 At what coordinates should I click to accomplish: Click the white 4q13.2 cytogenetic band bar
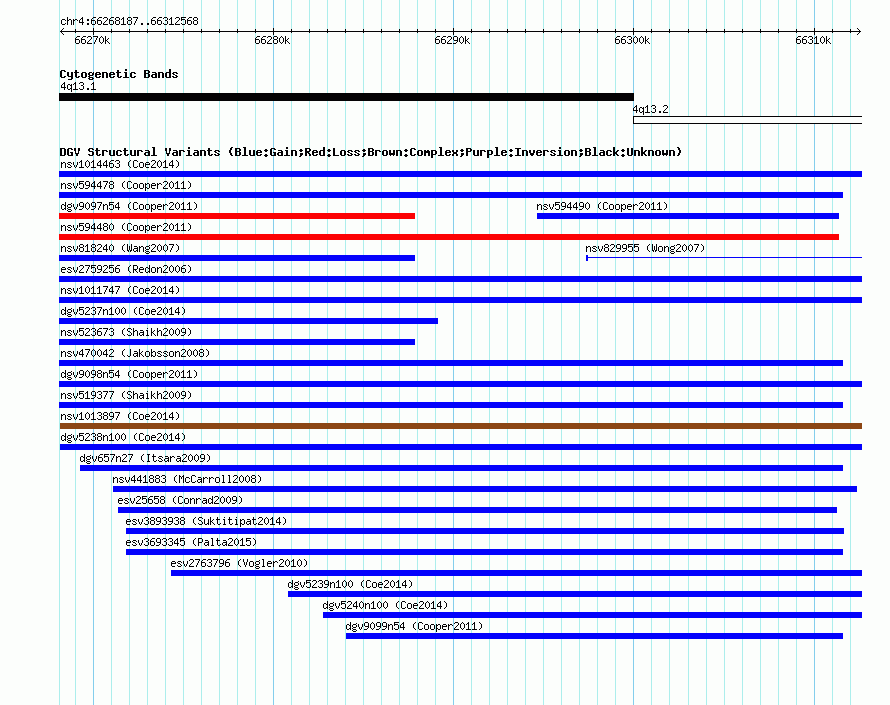748,120
